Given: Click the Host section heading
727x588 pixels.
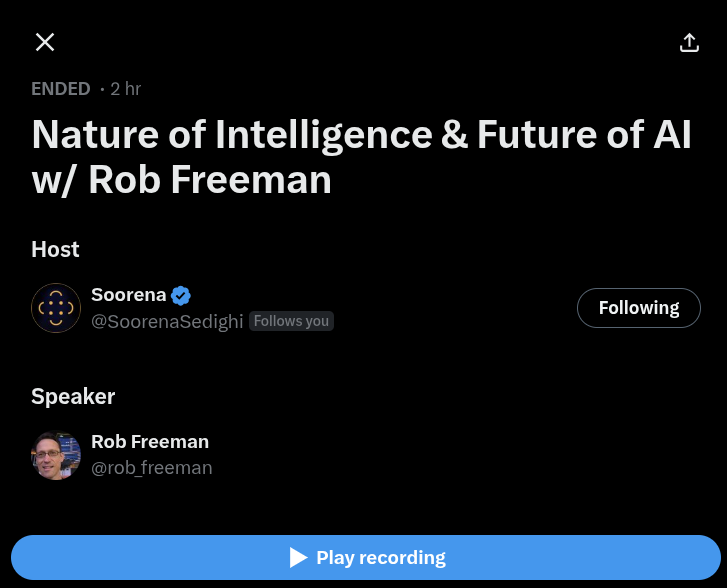Looking at the screenshot, I should [x=55, y=249].
